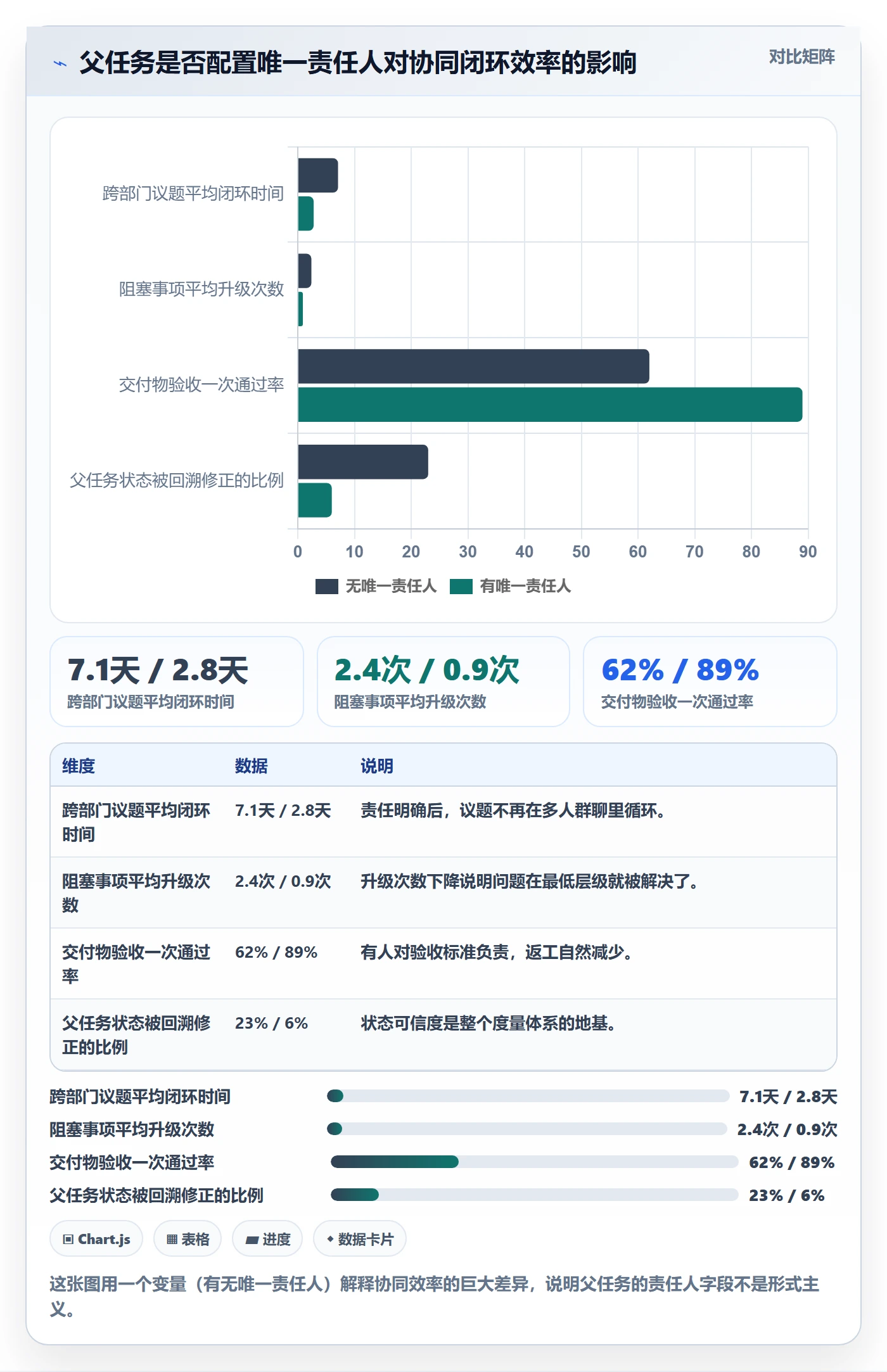Viewport: 887px width, 1372px height.
Task: Click the progress bar for 跨部门议题平均闭环时间
Action: pyautogui.click(x=528, y=1096)
